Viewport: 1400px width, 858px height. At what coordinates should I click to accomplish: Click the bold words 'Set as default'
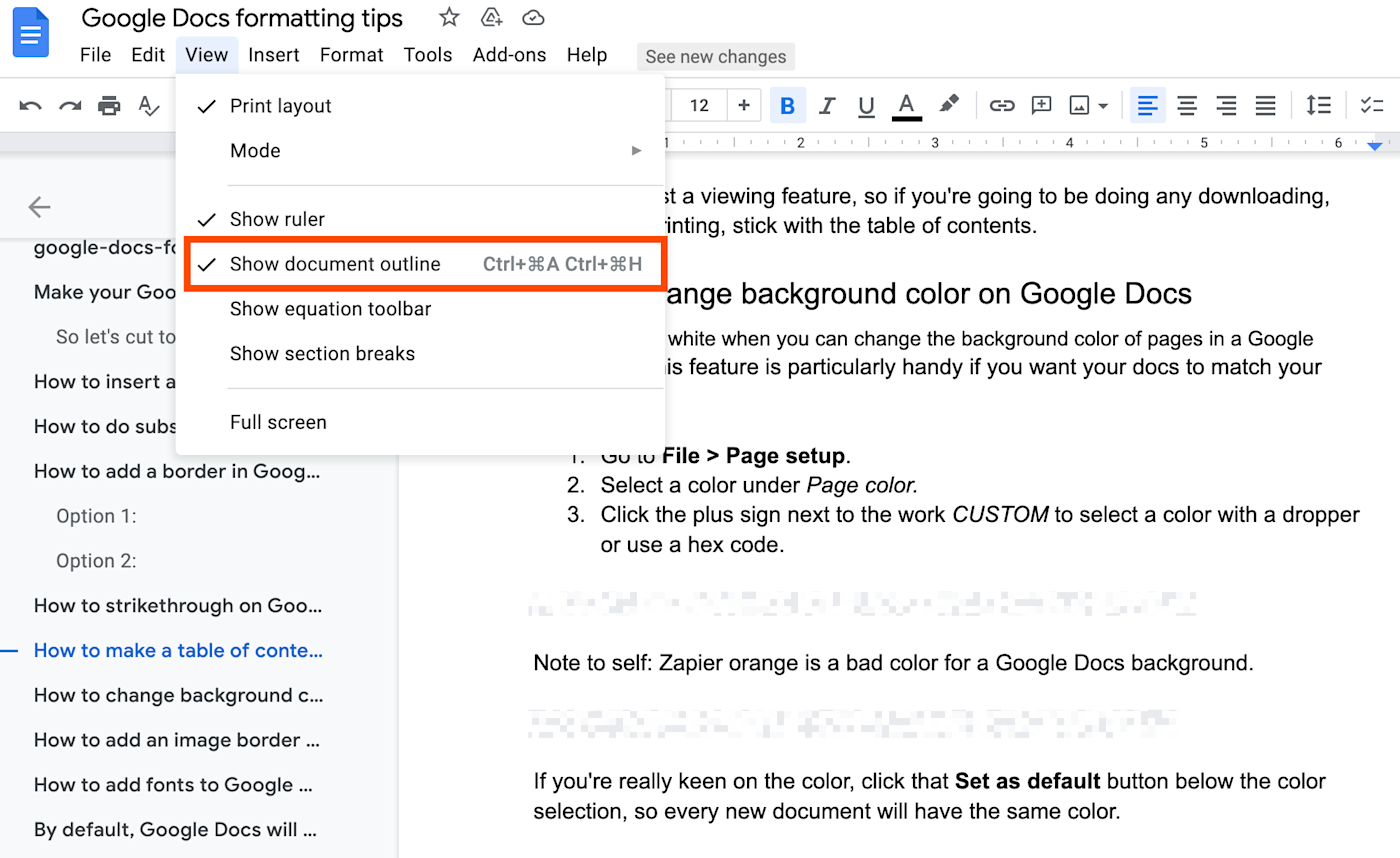point(1028,781)
